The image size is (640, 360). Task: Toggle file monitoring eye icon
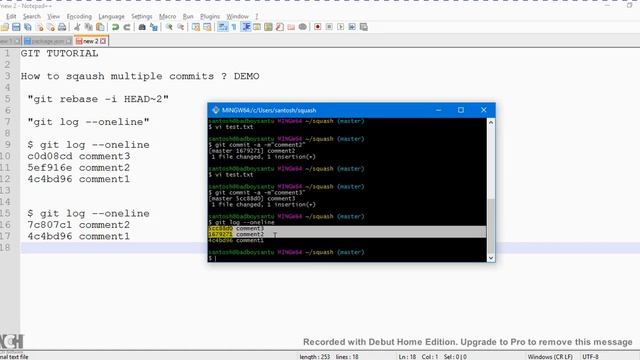pos(302,27)
